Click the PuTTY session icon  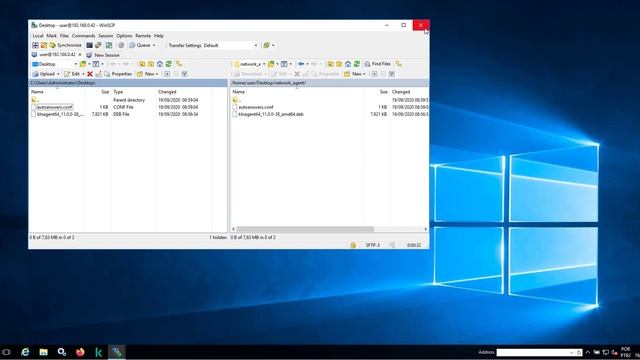tap(98, 45)
